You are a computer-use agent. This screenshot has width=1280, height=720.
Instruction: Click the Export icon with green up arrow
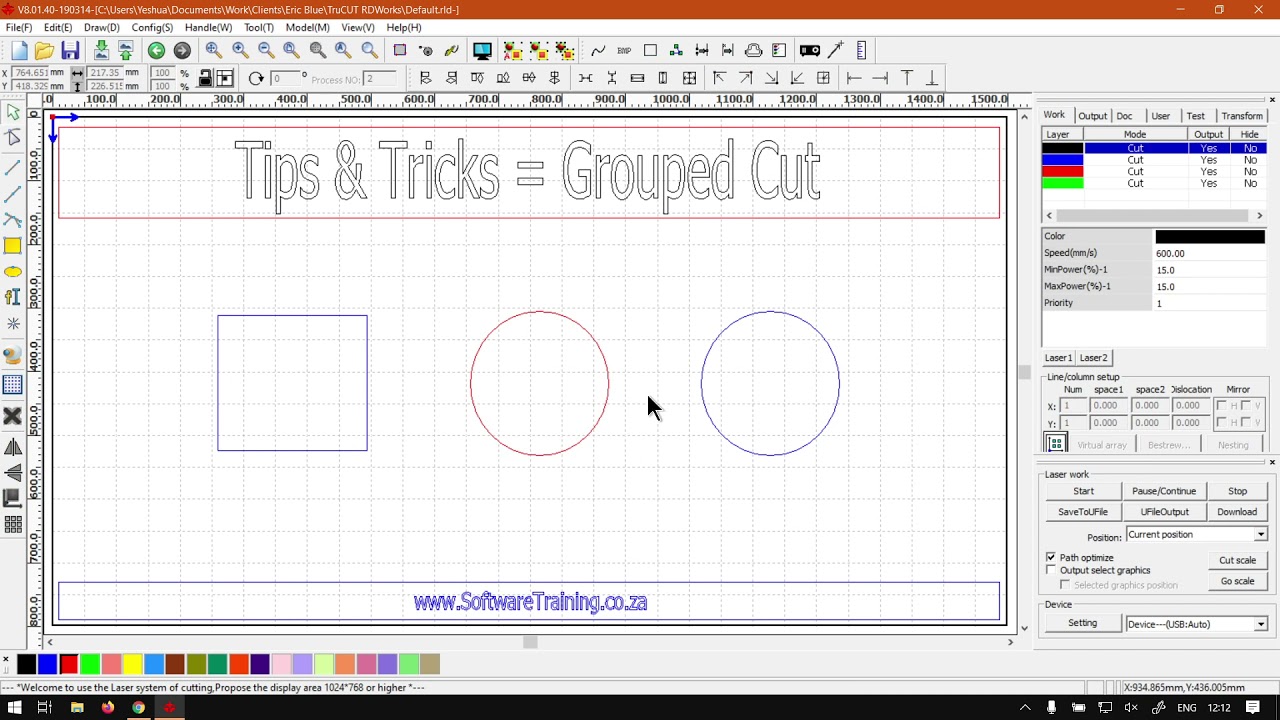click(126, 51)
